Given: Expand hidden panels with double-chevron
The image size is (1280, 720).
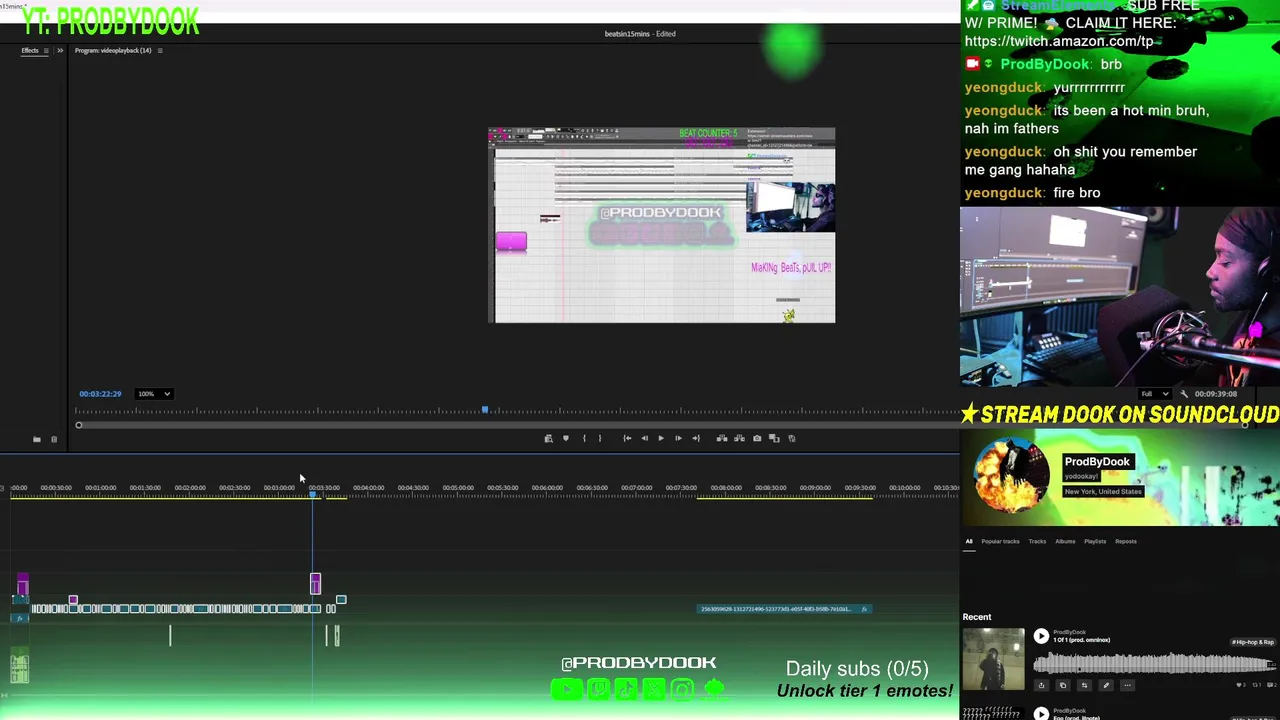Looking at the screenshot, I should tap(59, 50).
